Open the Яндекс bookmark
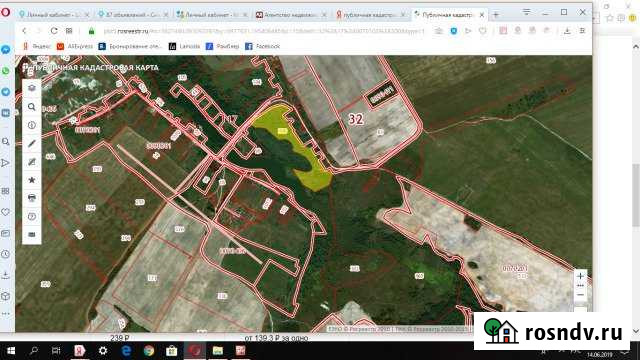Viewport: 640px width, 360px height. pos(37,47)
